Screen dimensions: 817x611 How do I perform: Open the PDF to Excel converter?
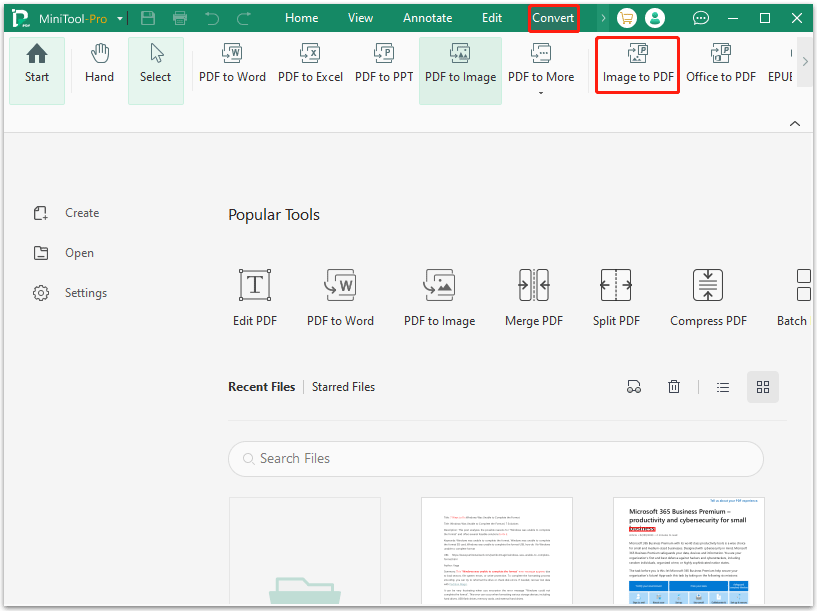point(310,66)
